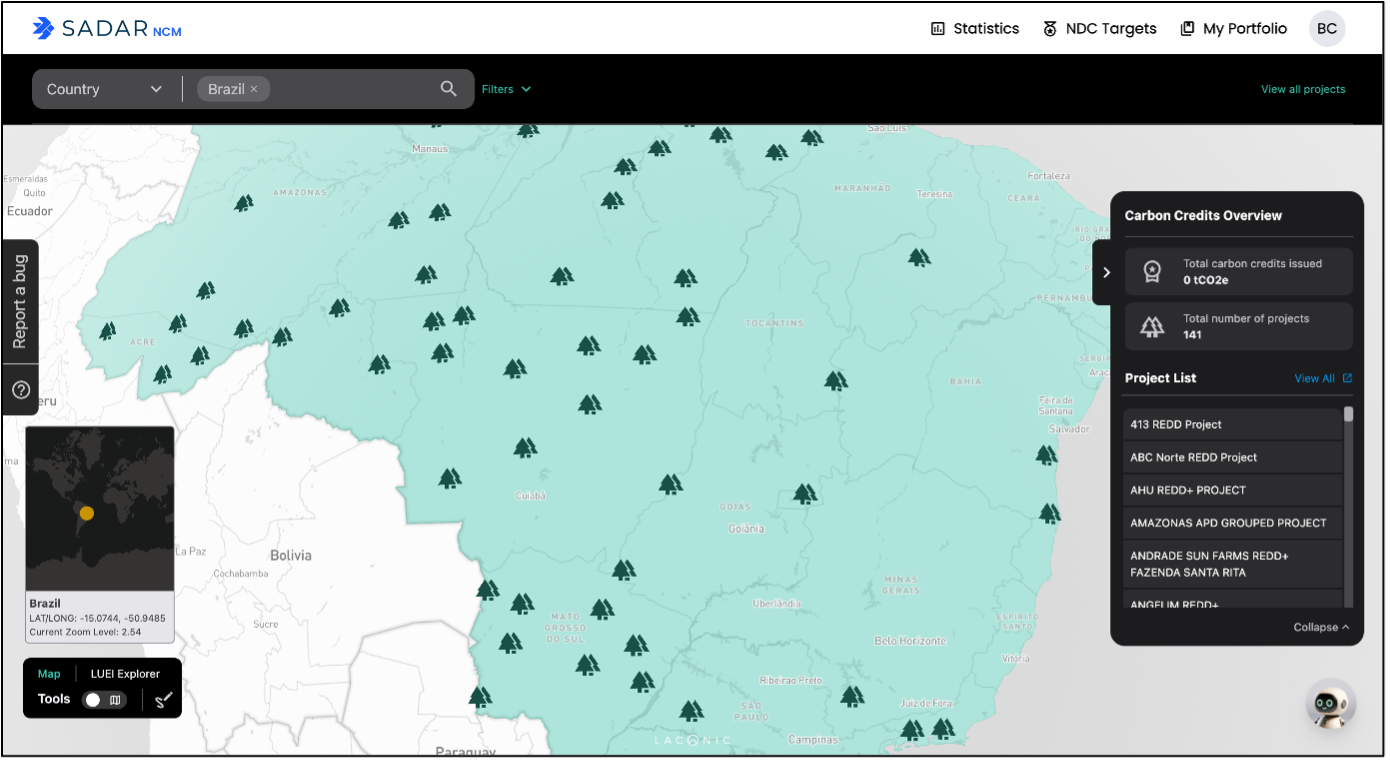1390x760 pixels.
Task: Open the Report a bug side tab
Action: tap(20, 302)
